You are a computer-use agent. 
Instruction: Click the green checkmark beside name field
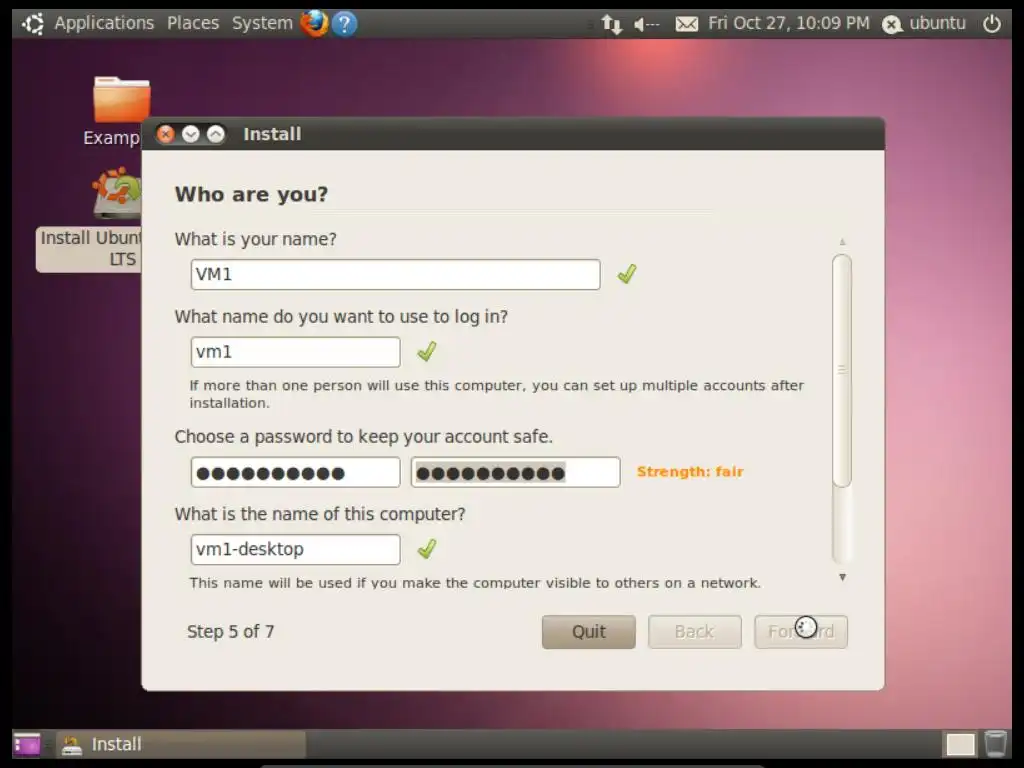point(627,274)
